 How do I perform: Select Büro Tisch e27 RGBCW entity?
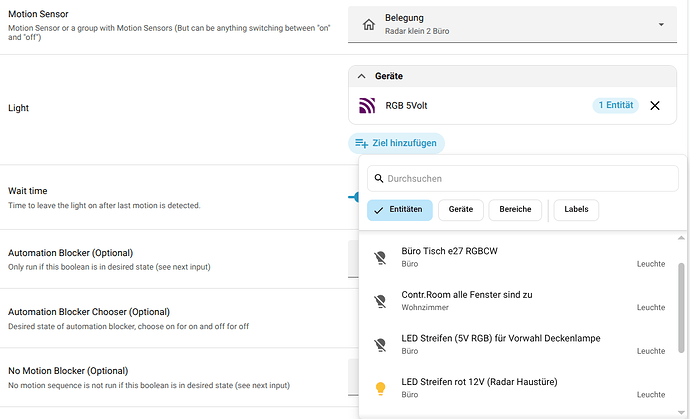pyautogui.click(x=518, y=257)
